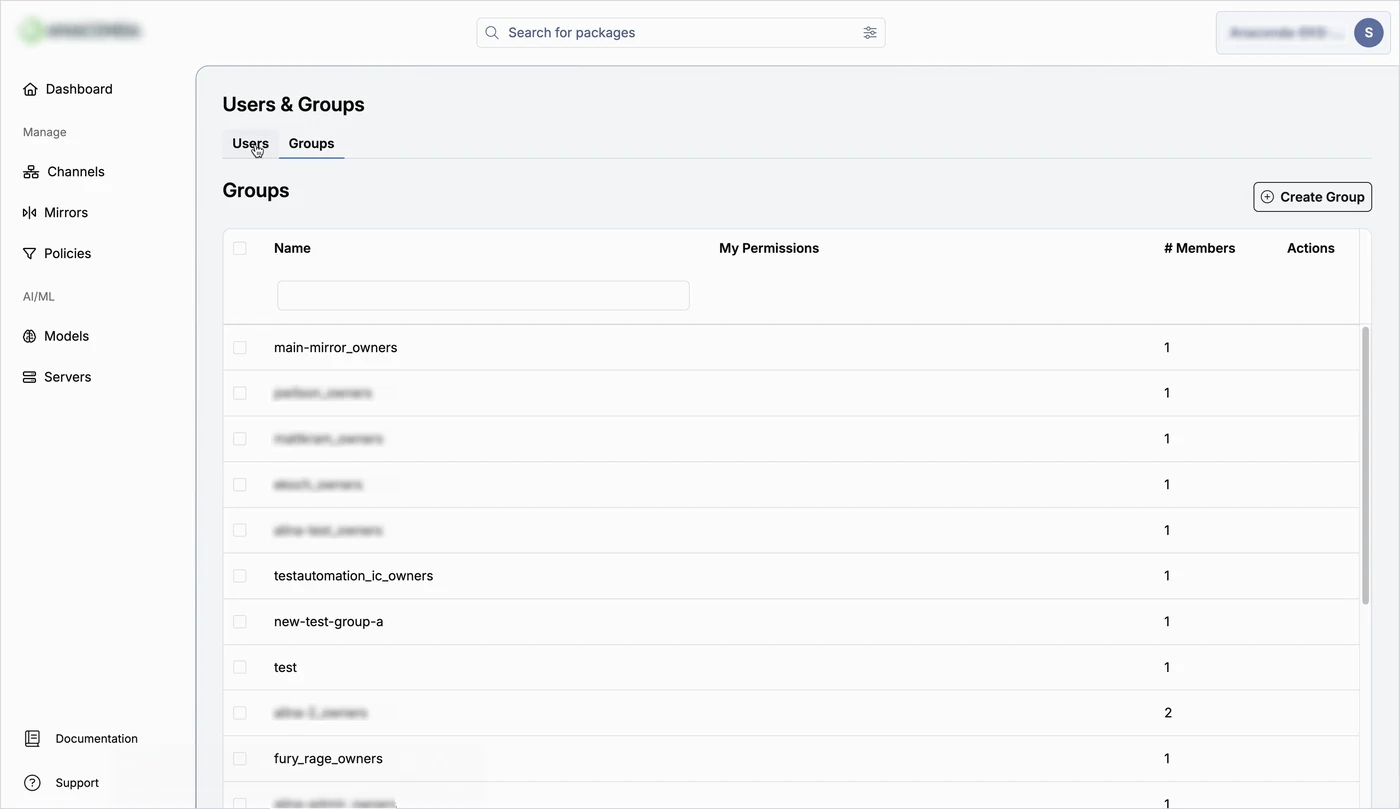Viewport: 1400px width, 809px height.
Task: Open the fury_rage_owners group
Action: pyautogui.click(x=329, y=759)
